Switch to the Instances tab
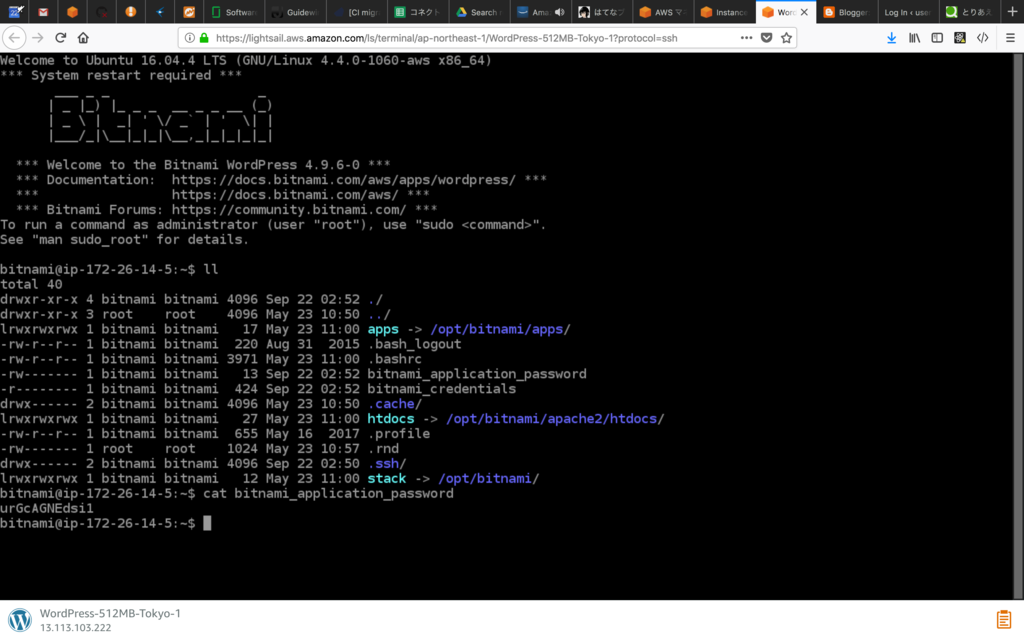The width and height of the screenshot is (1024, 640). (x=724, y=12)
